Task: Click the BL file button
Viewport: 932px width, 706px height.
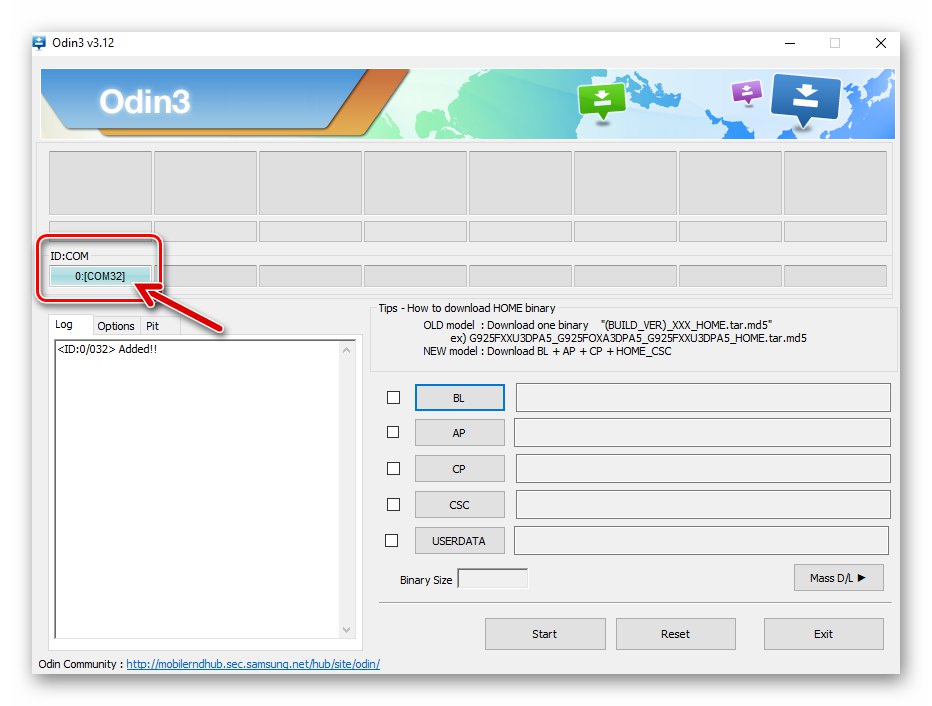Action: point(459,398)
